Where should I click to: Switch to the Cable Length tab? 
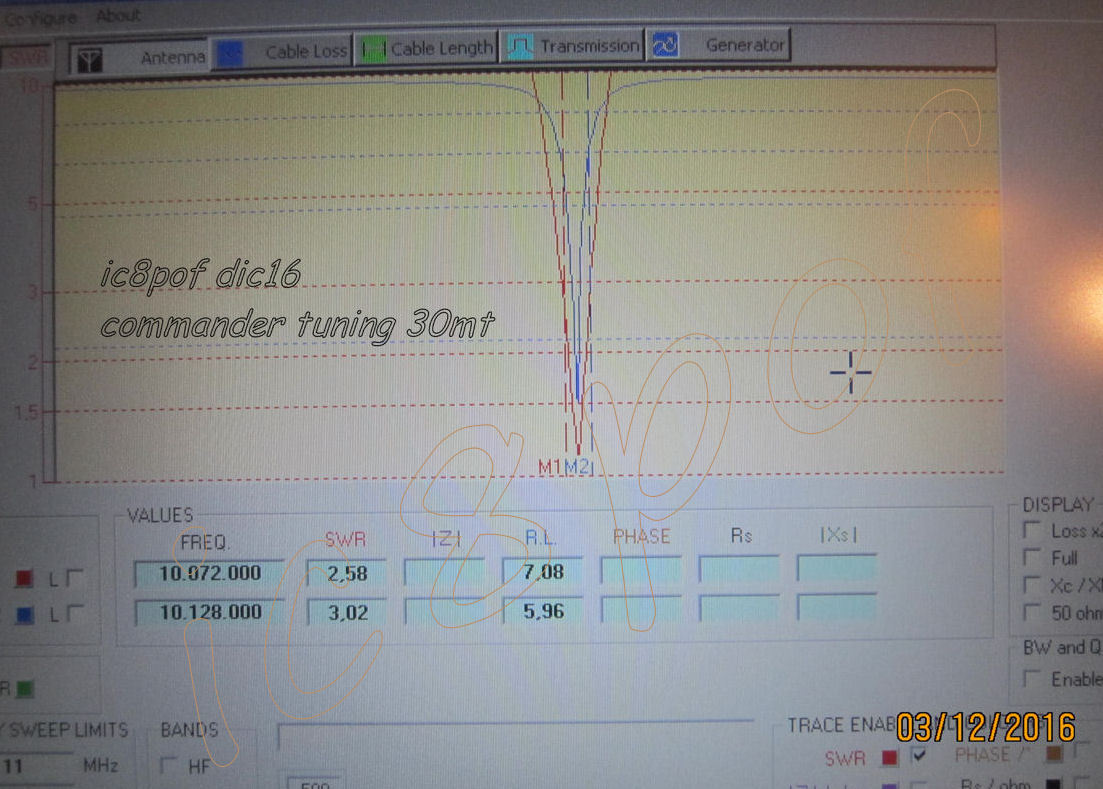(426, 49)
